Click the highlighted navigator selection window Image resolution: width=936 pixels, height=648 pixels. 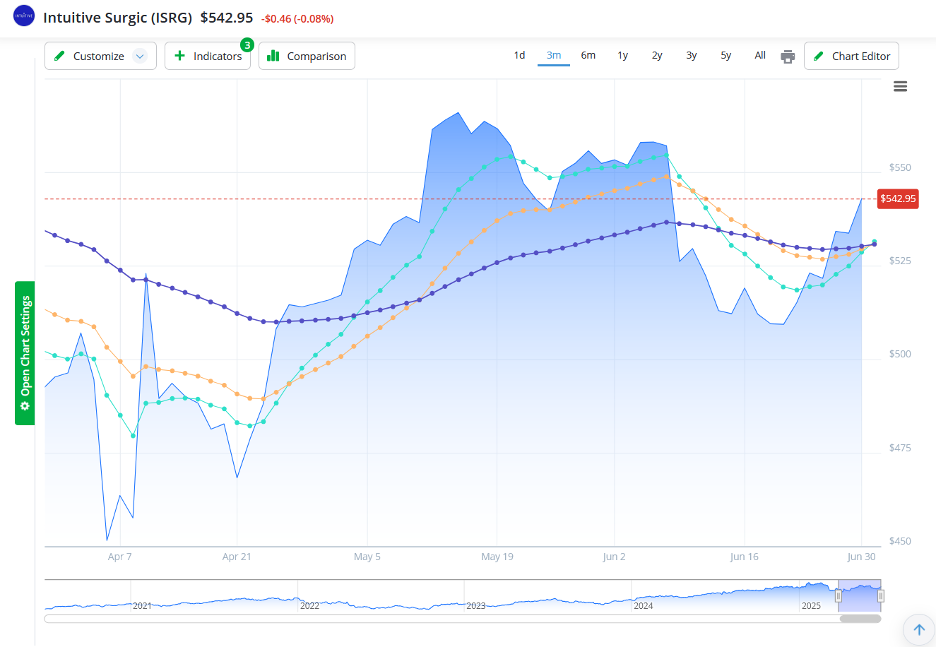[x=860, y=595]
